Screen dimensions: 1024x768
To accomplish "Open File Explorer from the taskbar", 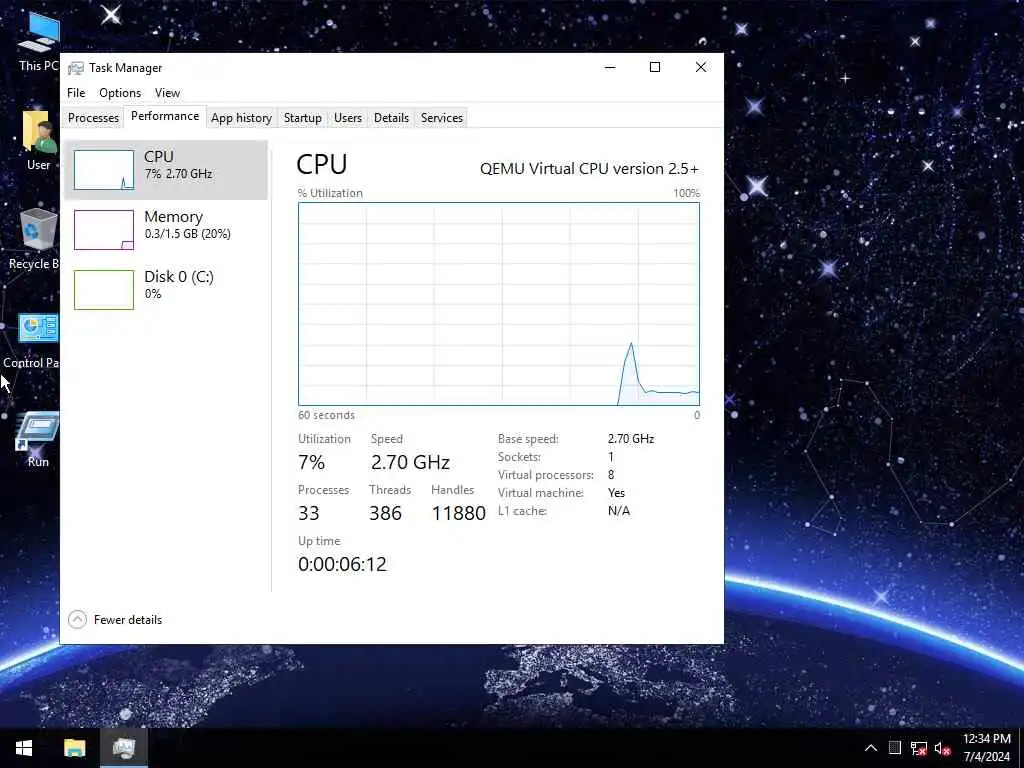I will (x=74, y=748).
